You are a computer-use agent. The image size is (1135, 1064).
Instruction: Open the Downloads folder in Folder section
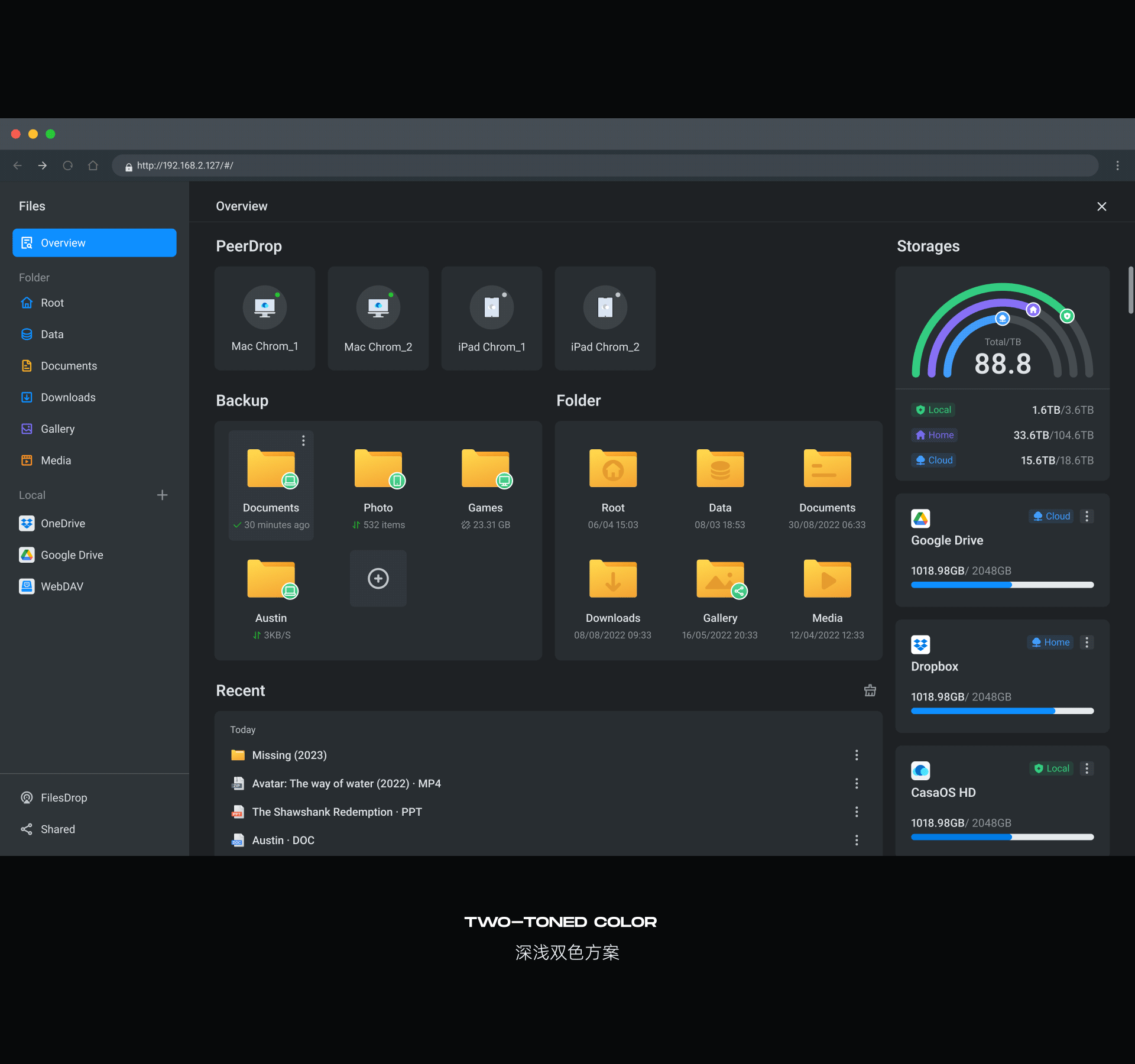click(612, 579)
